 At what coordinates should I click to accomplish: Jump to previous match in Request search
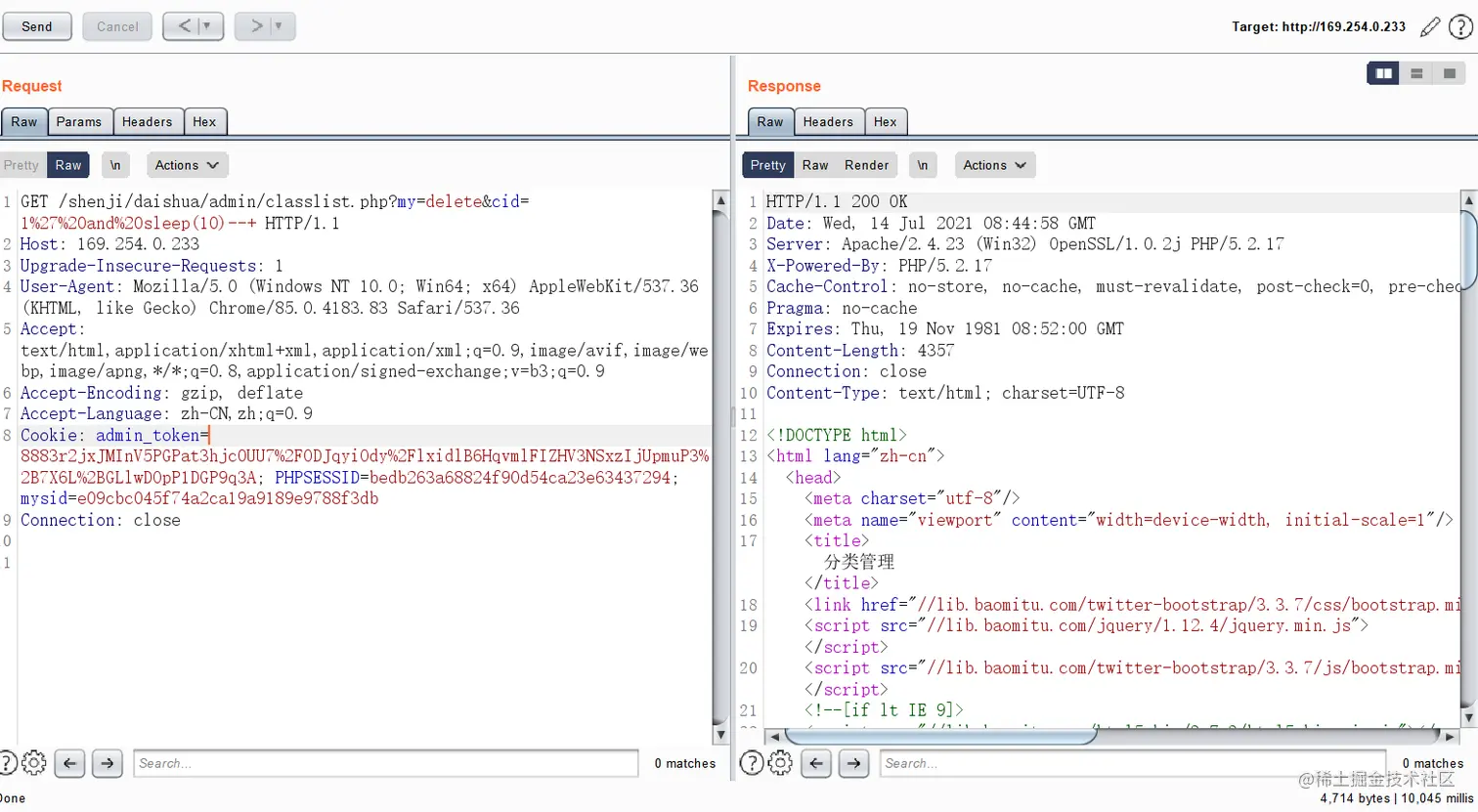click(69, 763)
